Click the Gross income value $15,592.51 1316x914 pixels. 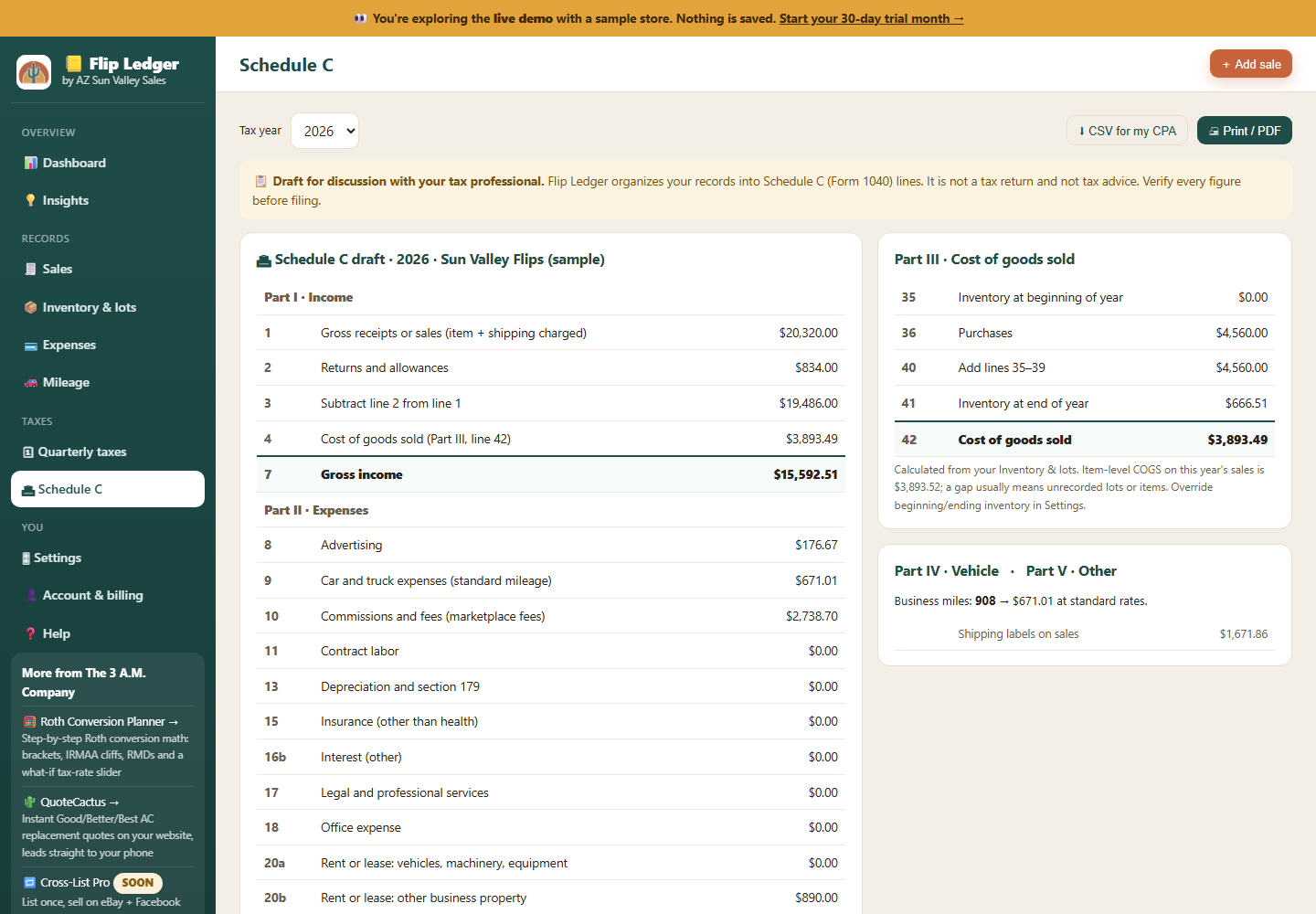pos(805,474)
